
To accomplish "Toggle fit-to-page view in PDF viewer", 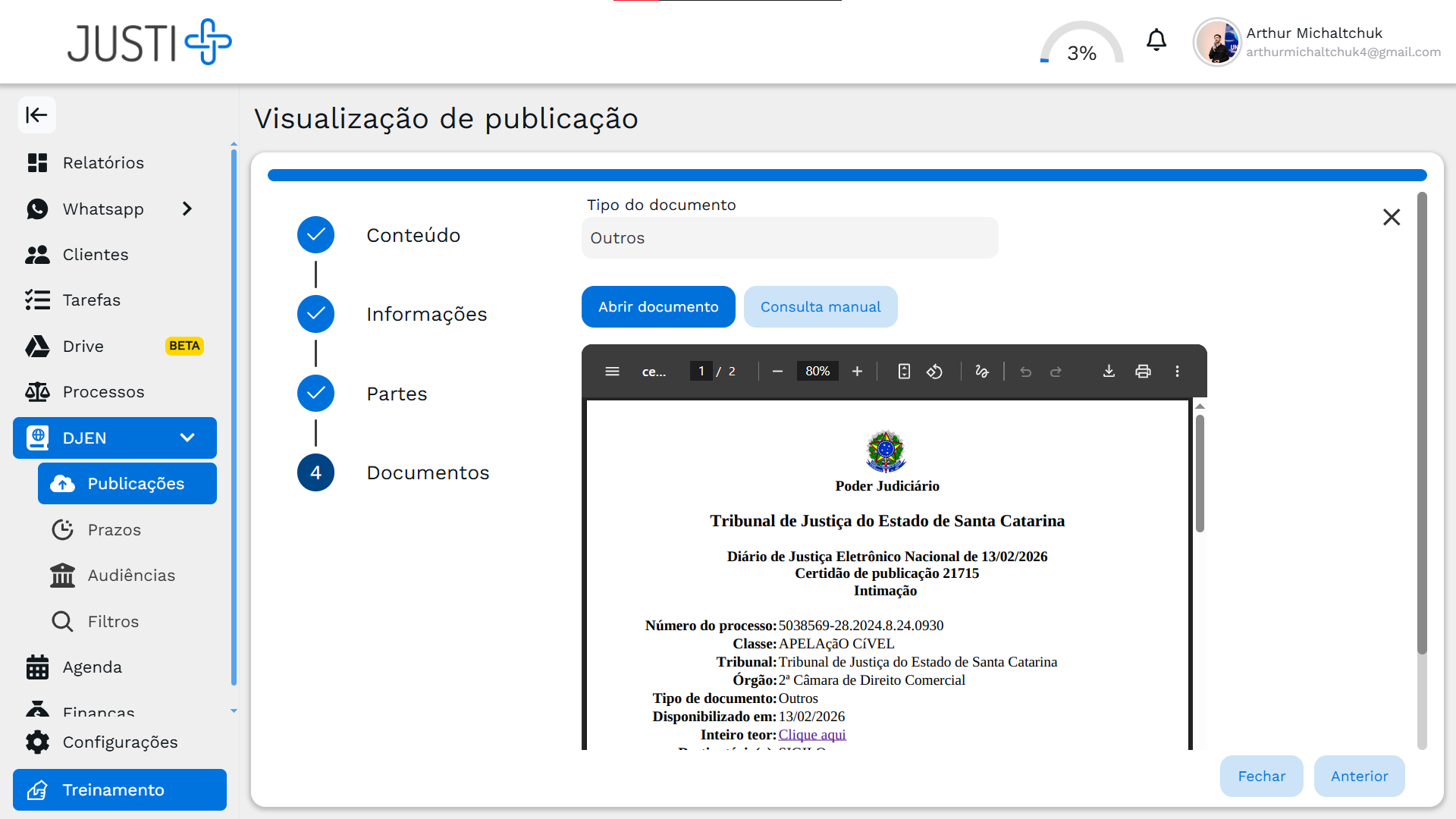I will (x=903, y=372).
